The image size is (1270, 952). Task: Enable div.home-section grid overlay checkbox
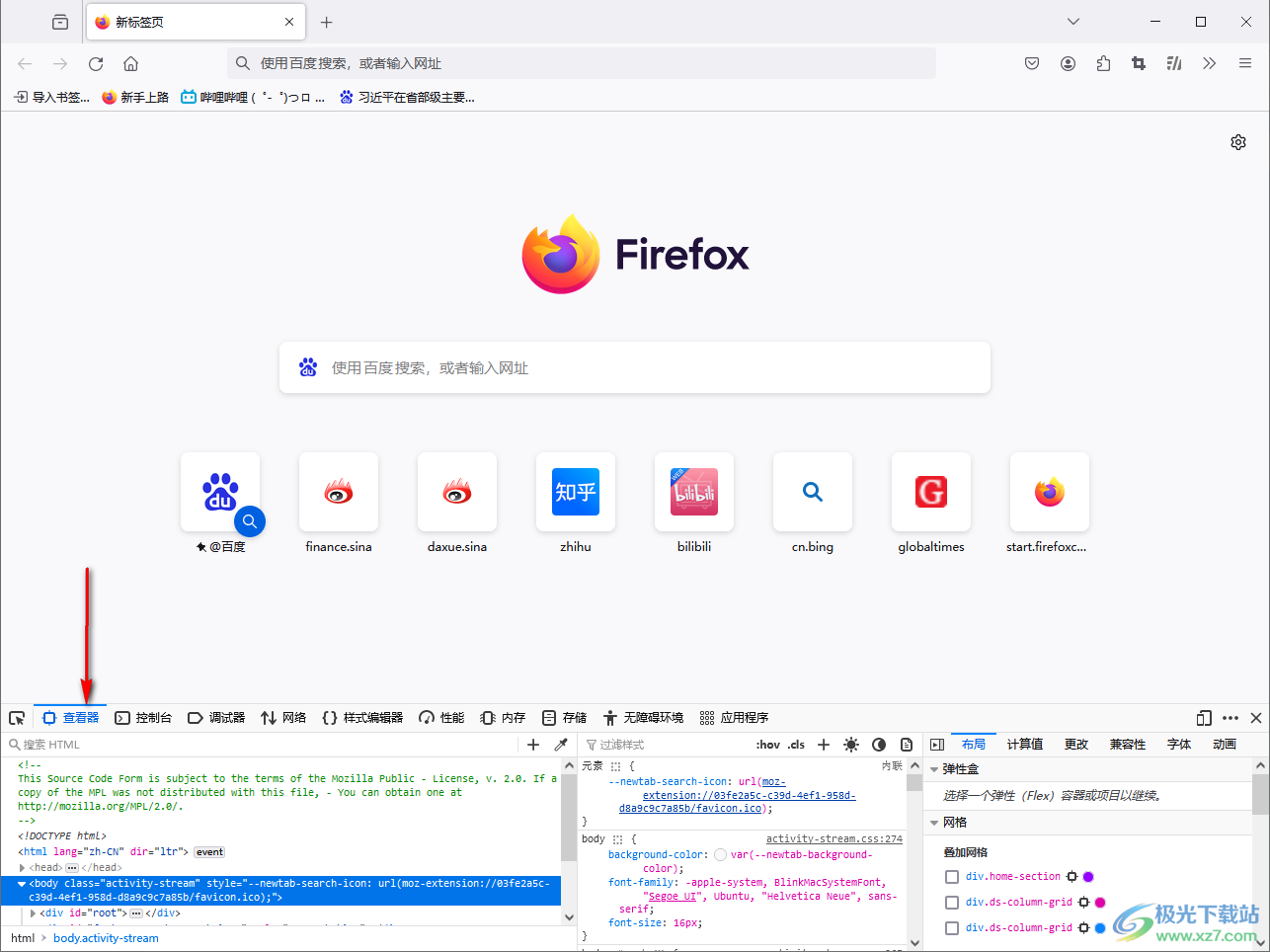click(952, 877)
